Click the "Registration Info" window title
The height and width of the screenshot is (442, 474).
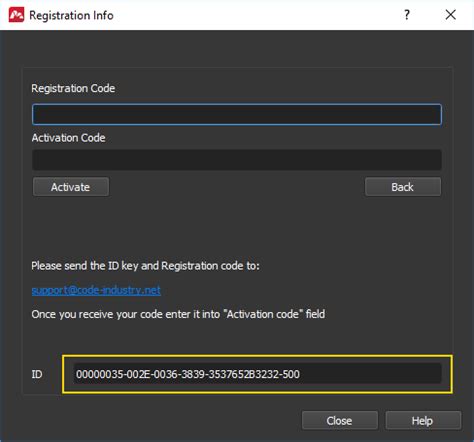[71, 15]
